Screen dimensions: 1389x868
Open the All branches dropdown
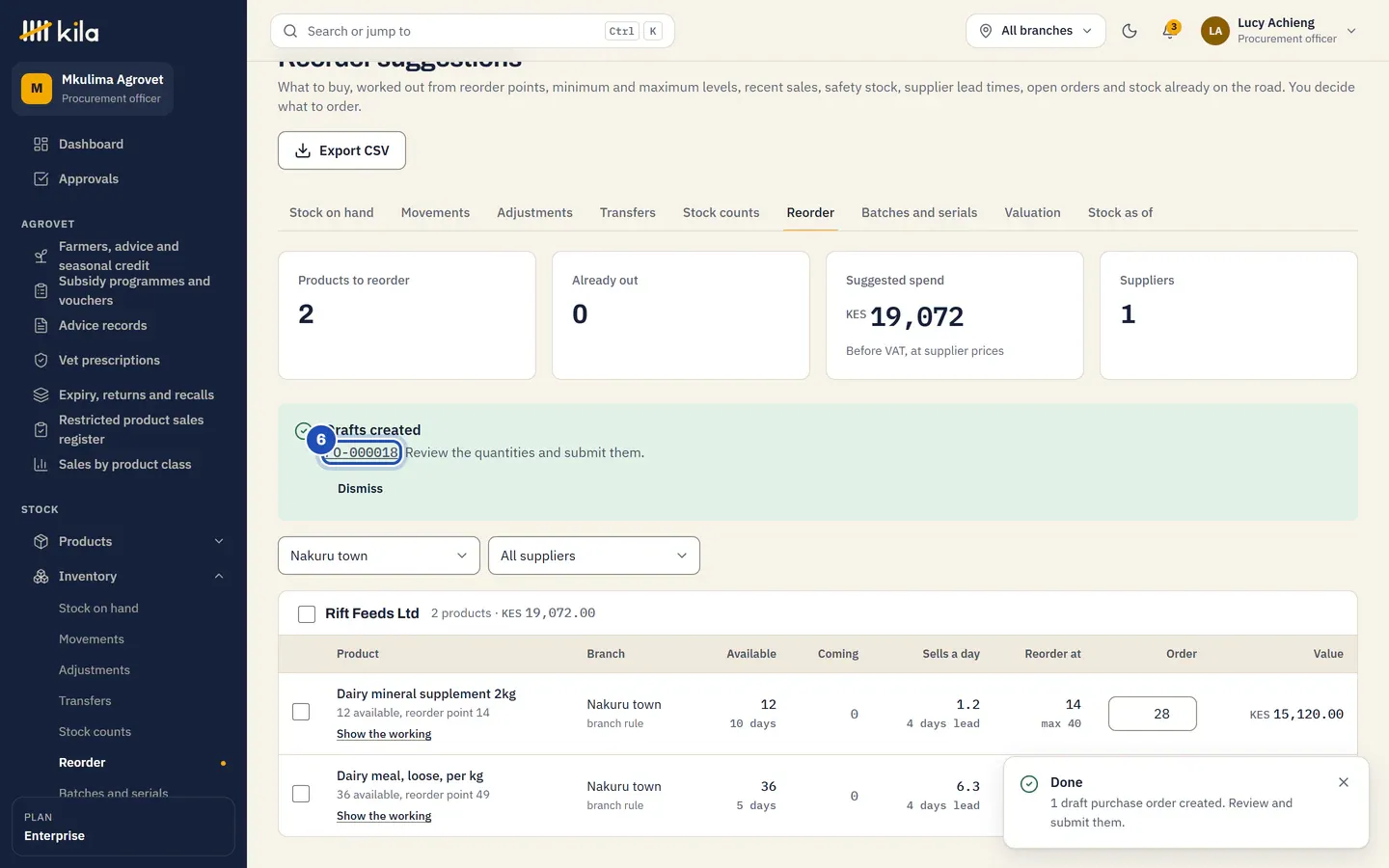tap(1036, 31)
